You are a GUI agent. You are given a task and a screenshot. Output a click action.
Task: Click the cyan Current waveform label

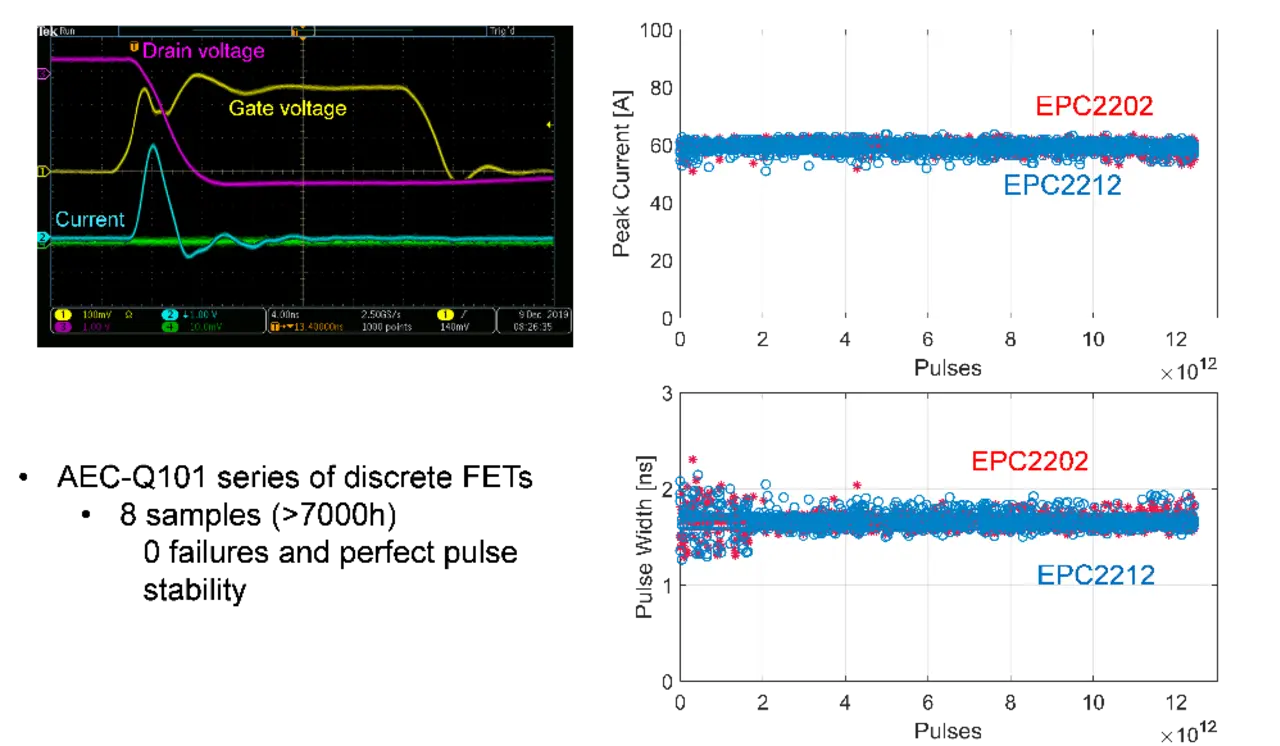pyautogui.click(x=90, y=219)
